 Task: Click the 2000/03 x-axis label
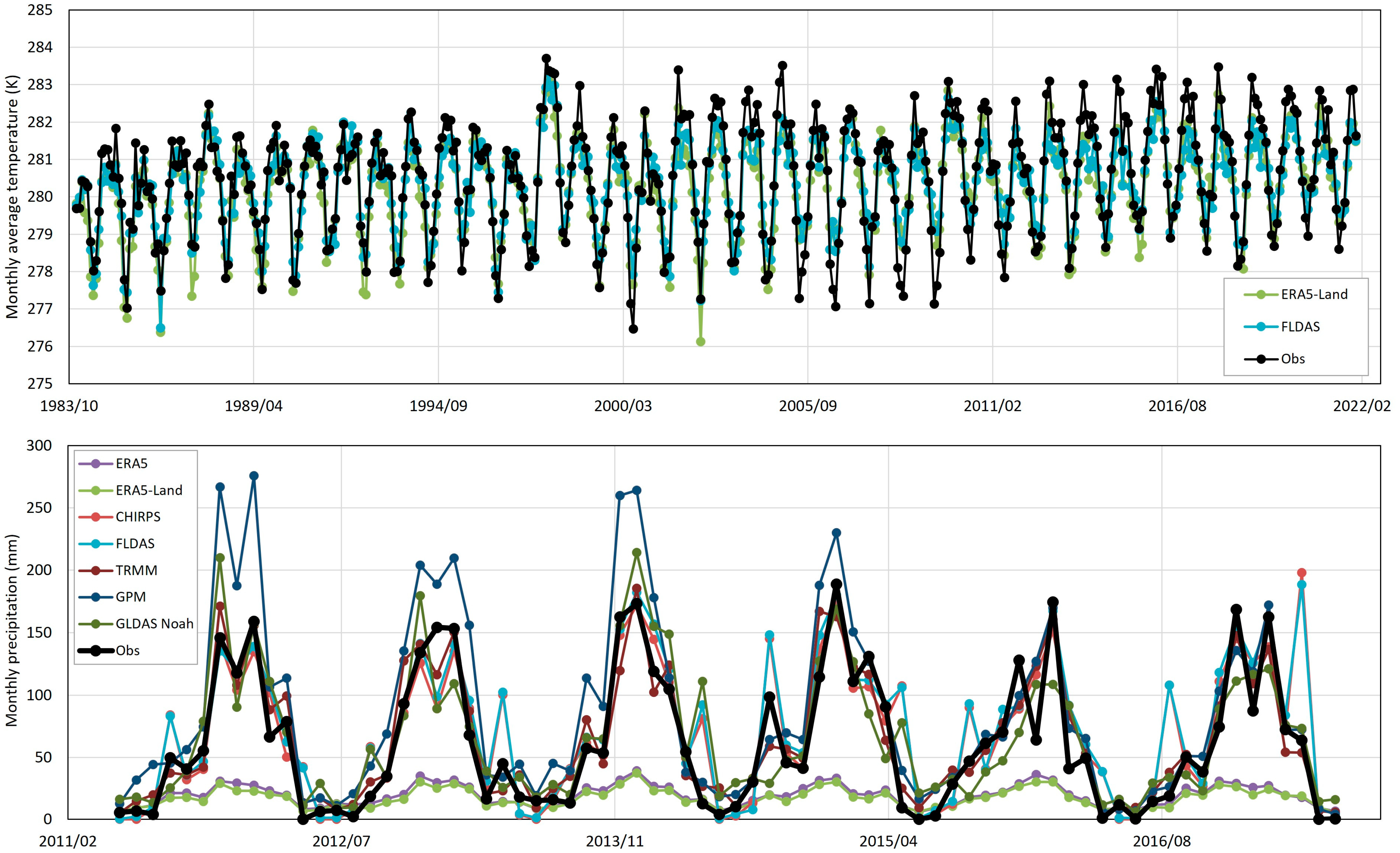click(x=623, y=406)
